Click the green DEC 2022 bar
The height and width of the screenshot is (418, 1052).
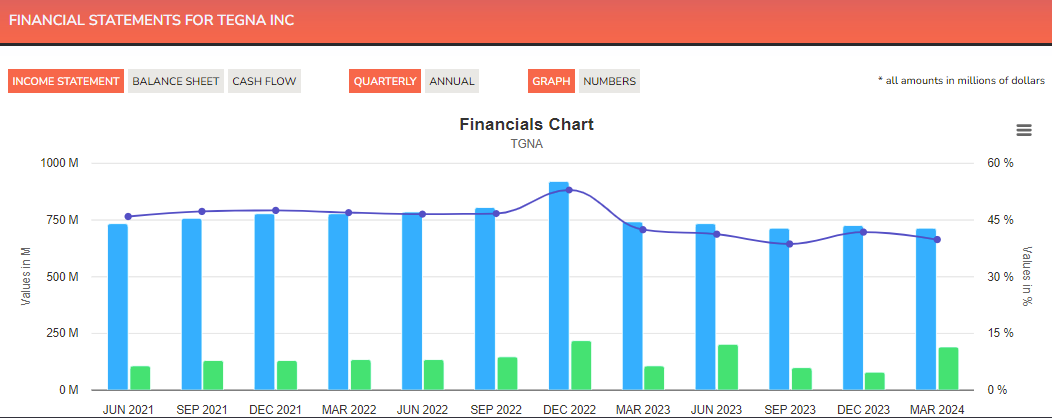click(x=581, y=366)
